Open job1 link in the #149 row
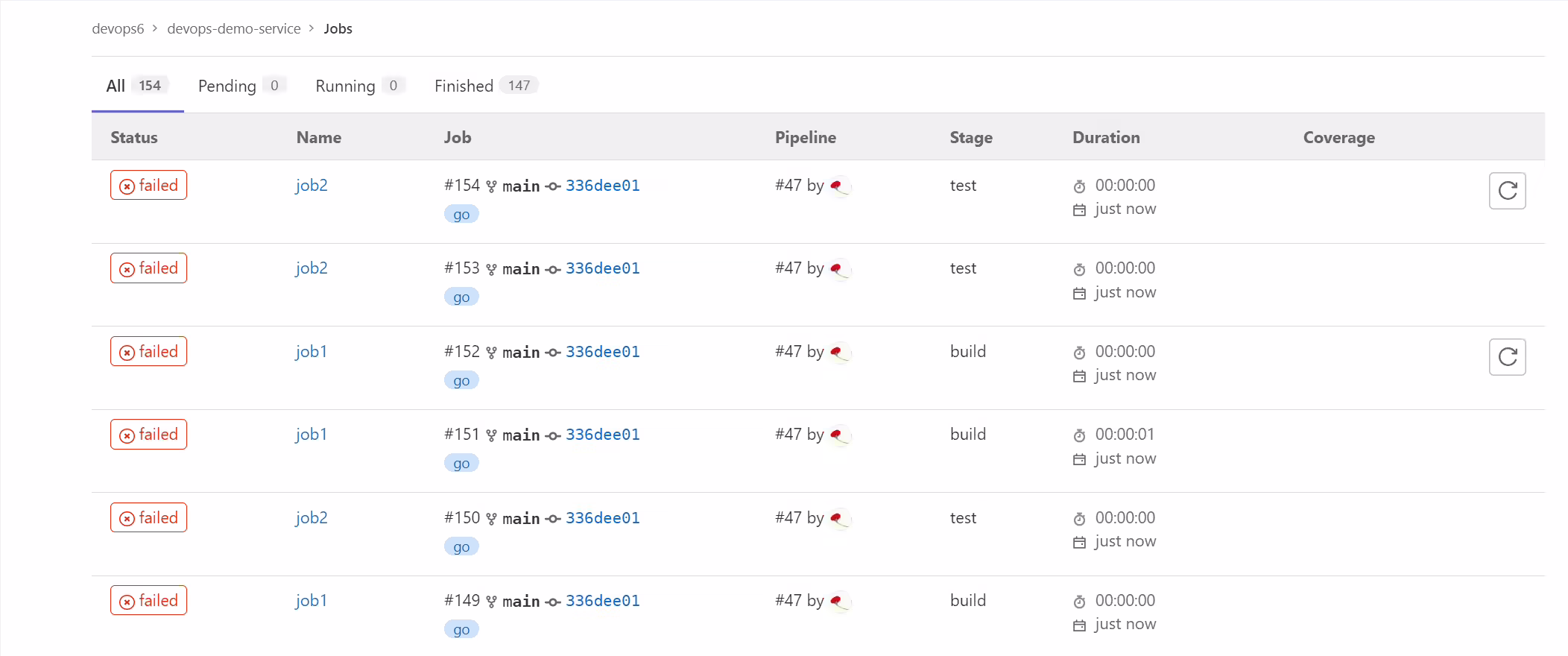 tap(311, 600)
